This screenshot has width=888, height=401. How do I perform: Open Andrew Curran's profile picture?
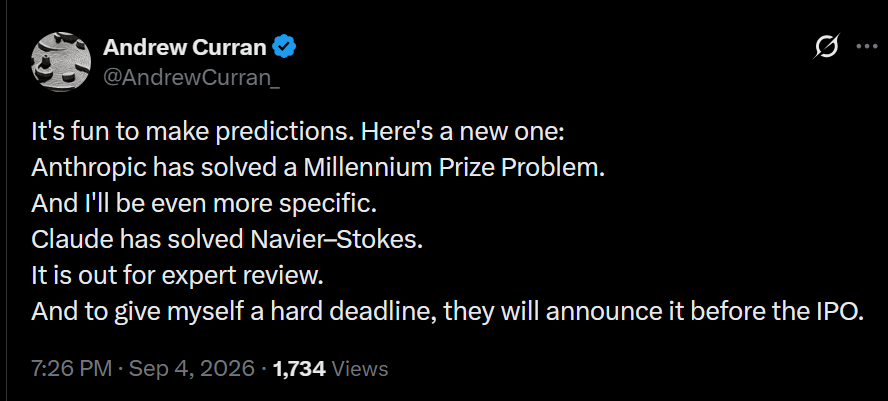61,62
